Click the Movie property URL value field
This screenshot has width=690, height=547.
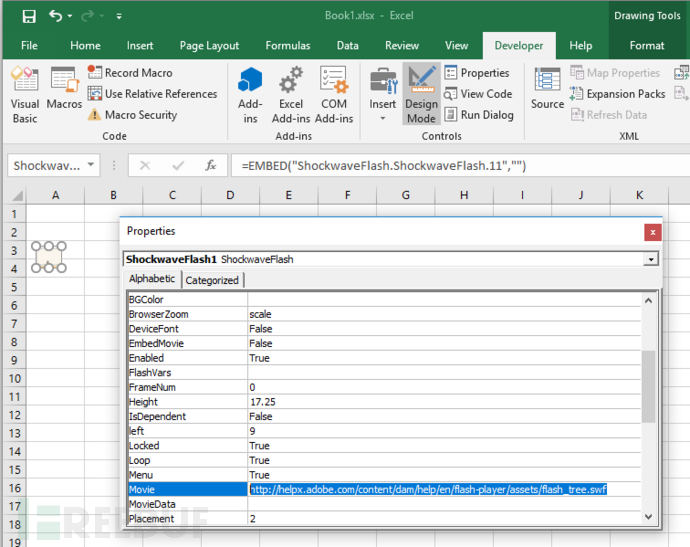point(428,489)
